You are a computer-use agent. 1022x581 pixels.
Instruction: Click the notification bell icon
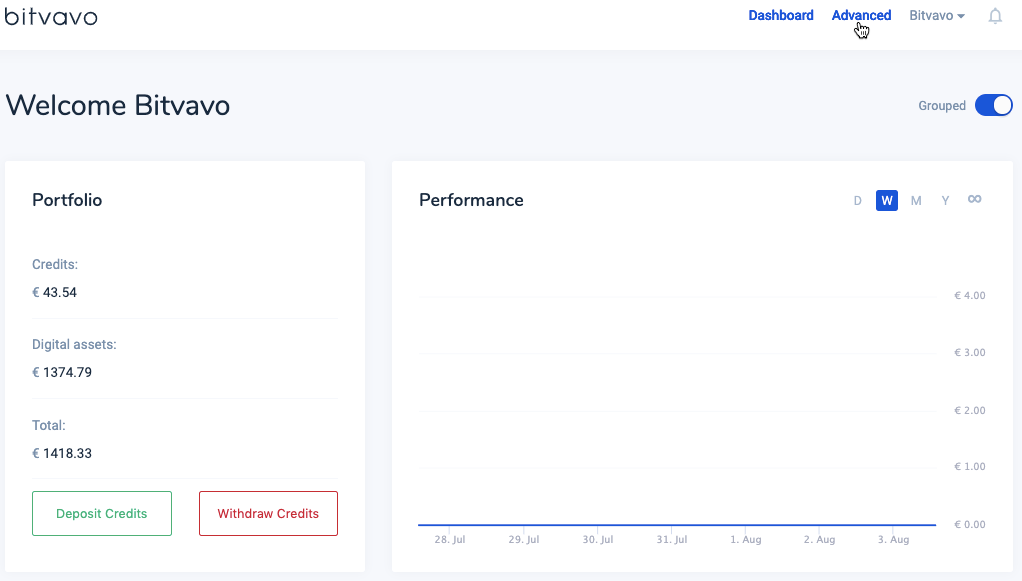[995, 16]
